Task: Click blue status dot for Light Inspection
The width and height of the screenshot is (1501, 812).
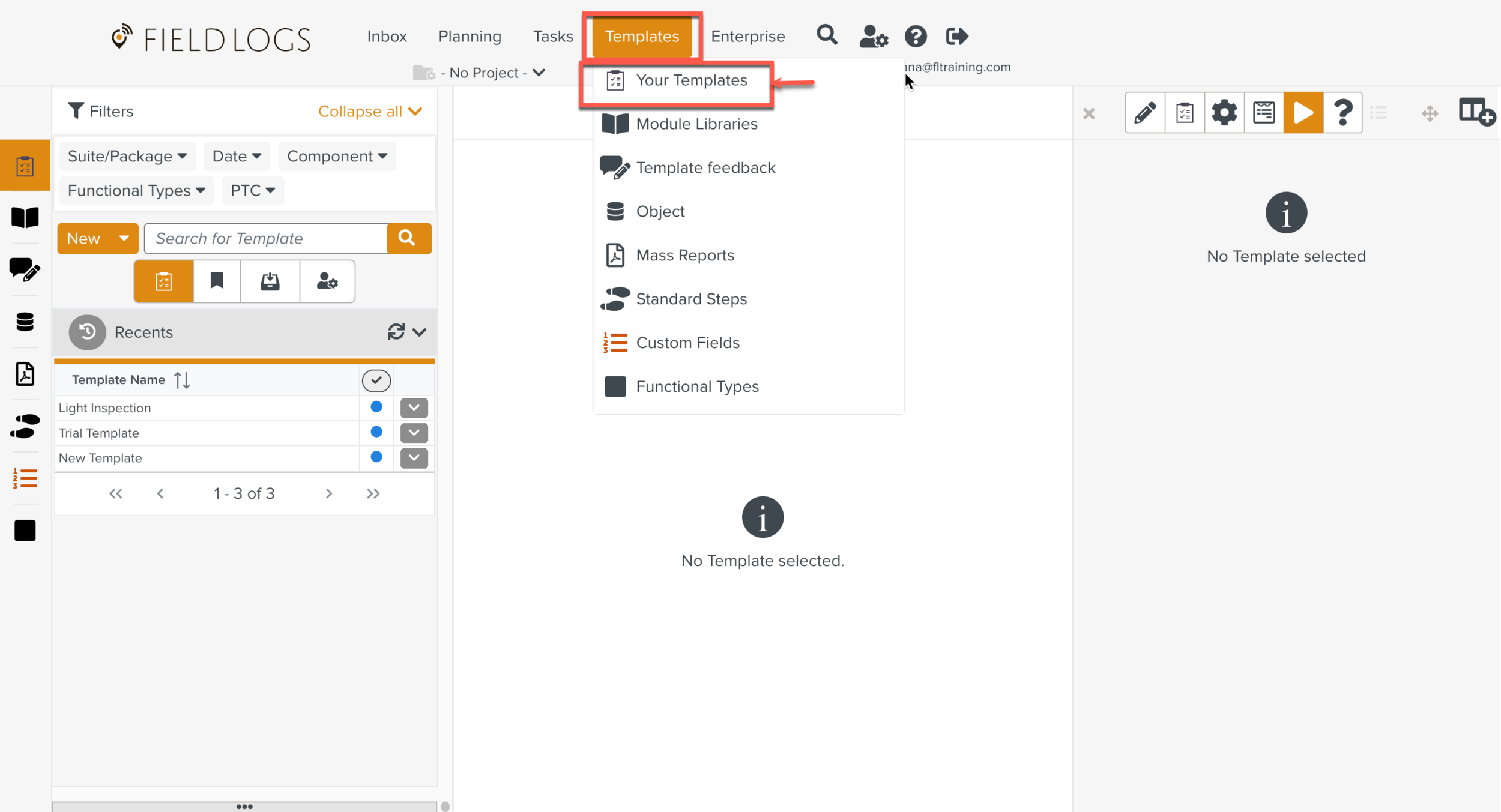Action: tap(376, 407)
